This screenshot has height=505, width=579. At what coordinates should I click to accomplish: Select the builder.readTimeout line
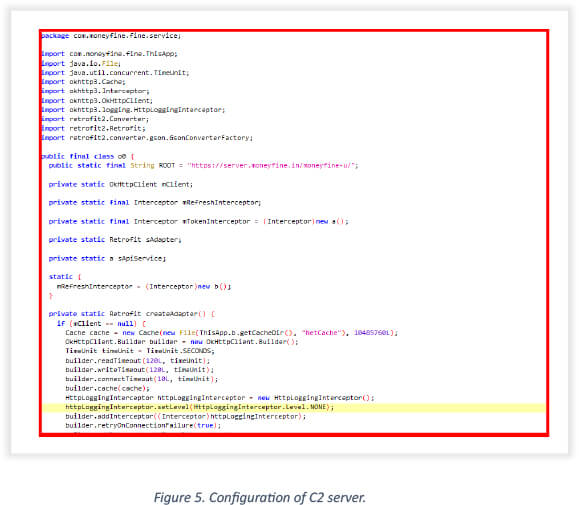click(x=138, y=361)
